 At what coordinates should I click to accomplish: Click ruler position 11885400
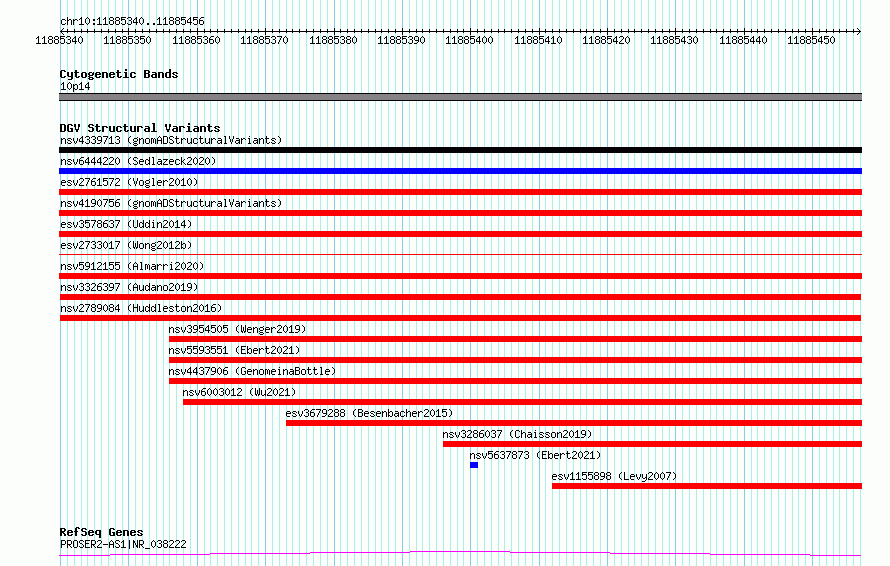tap(469, 40)
